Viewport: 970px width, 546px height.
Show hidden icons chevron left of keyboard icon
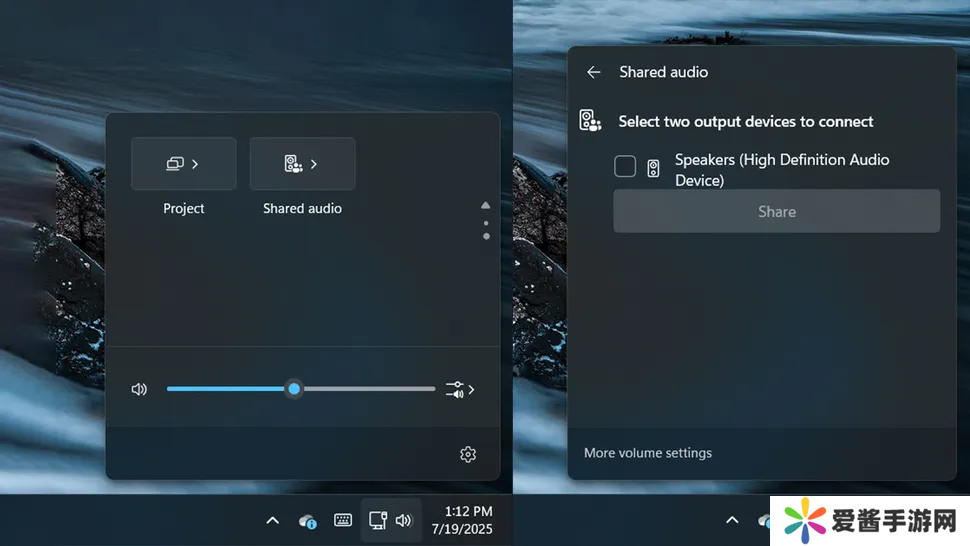pos(272,520)
